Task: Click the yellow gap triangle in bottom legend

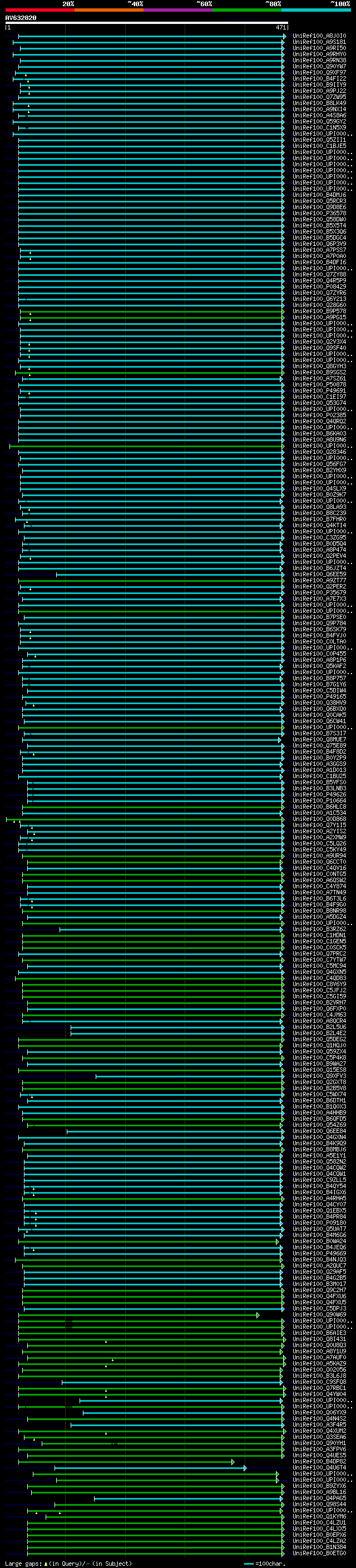Action: pyautogui.click(x=46, y=1564)
